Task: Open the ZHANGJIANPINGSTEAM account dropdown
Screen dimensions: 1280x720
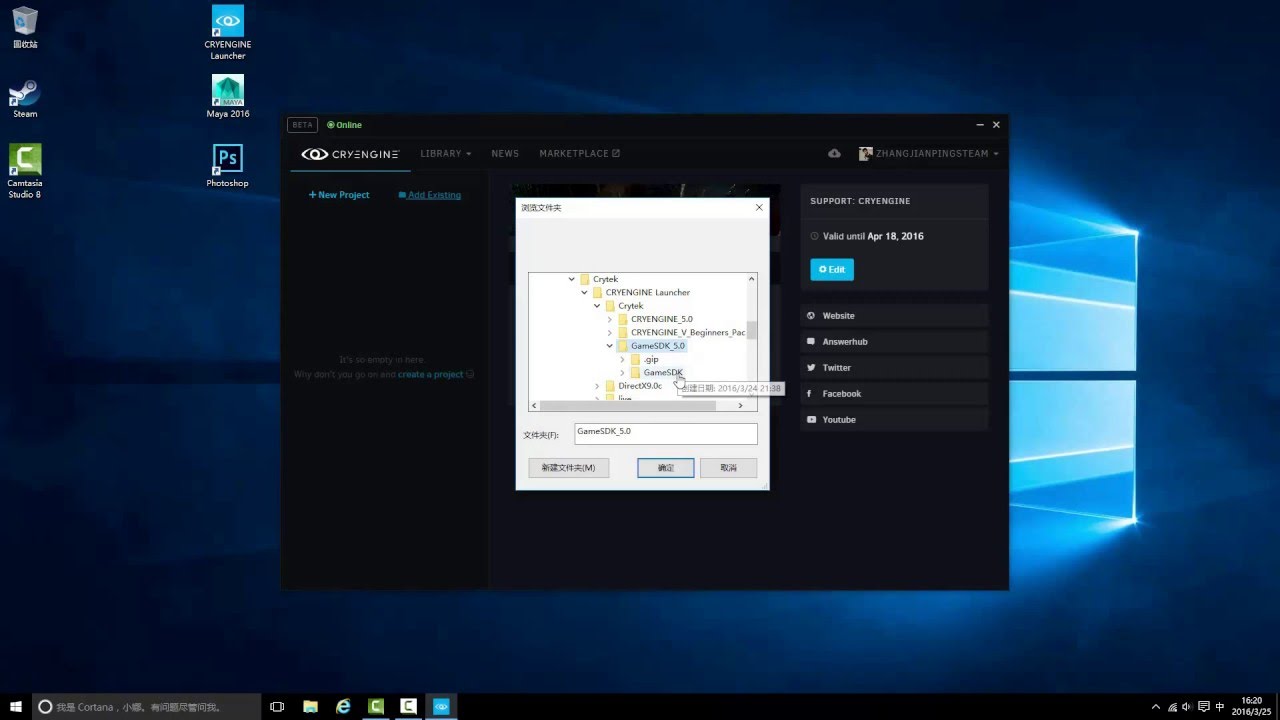Action: click(x=929, y=154)
